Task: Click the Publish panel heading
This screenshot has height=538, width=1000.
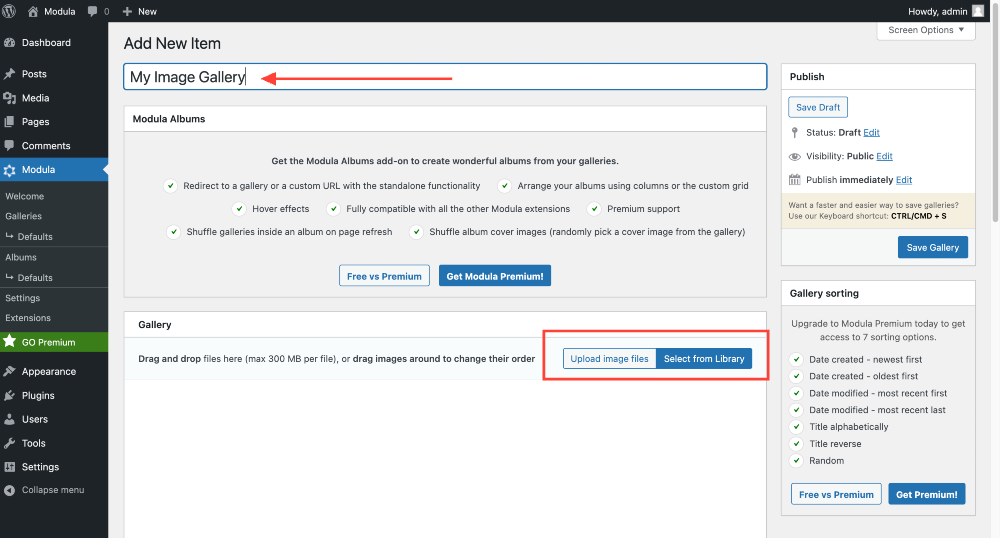Action: click(x=807, y=76)
